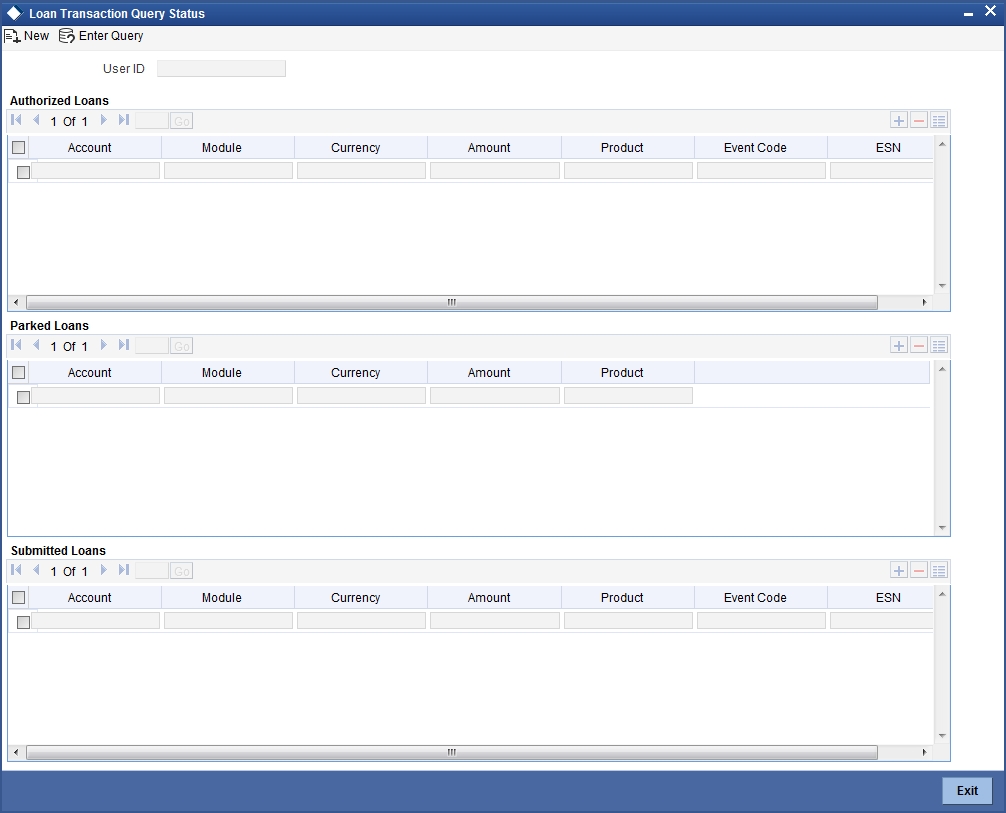This screenshot has height=813, width=1006.
Task: Click the User ID input field
Action: [x=221, y=69]
